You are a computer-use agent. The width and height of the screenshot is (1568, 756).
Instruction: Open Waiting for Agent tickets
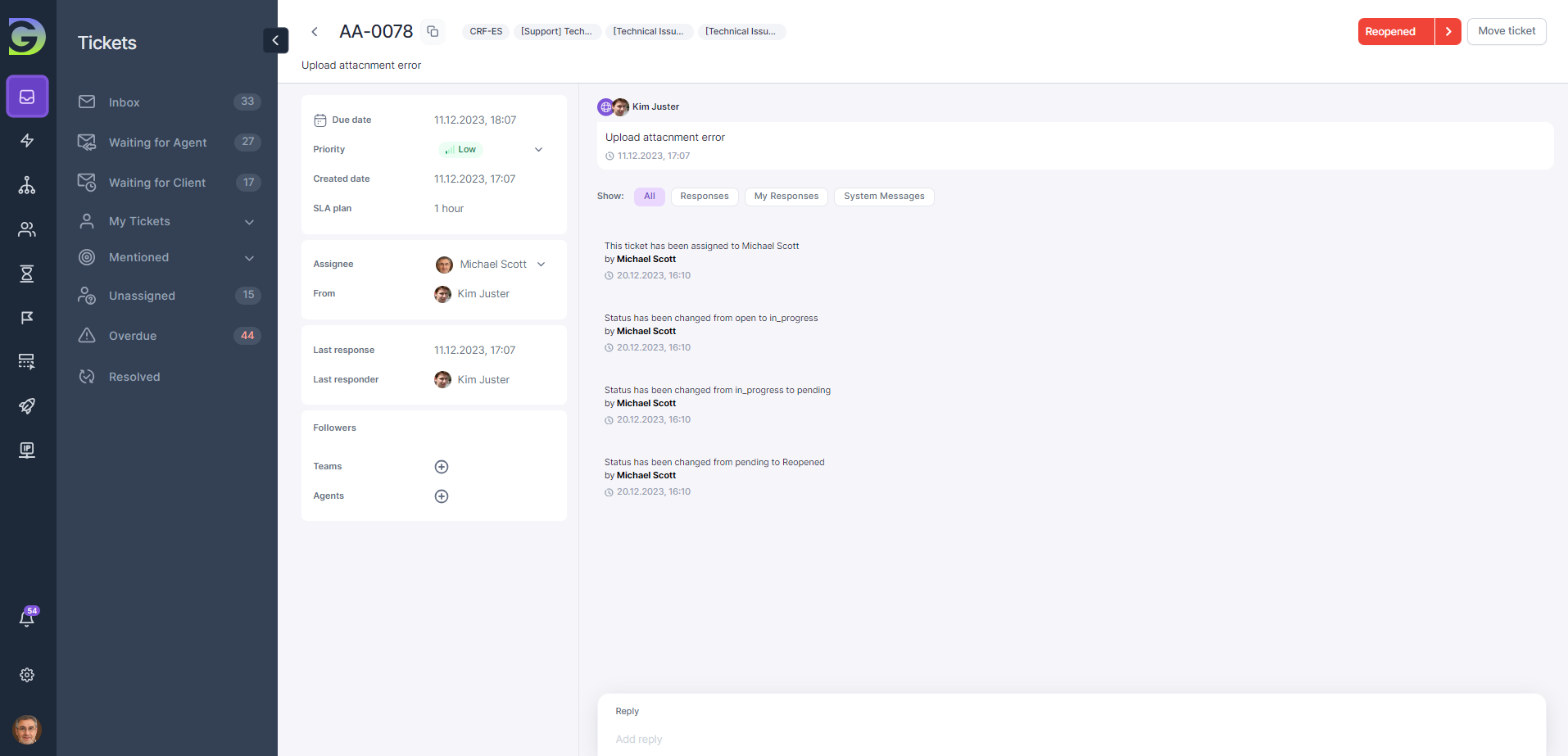[x=157, y=143]
